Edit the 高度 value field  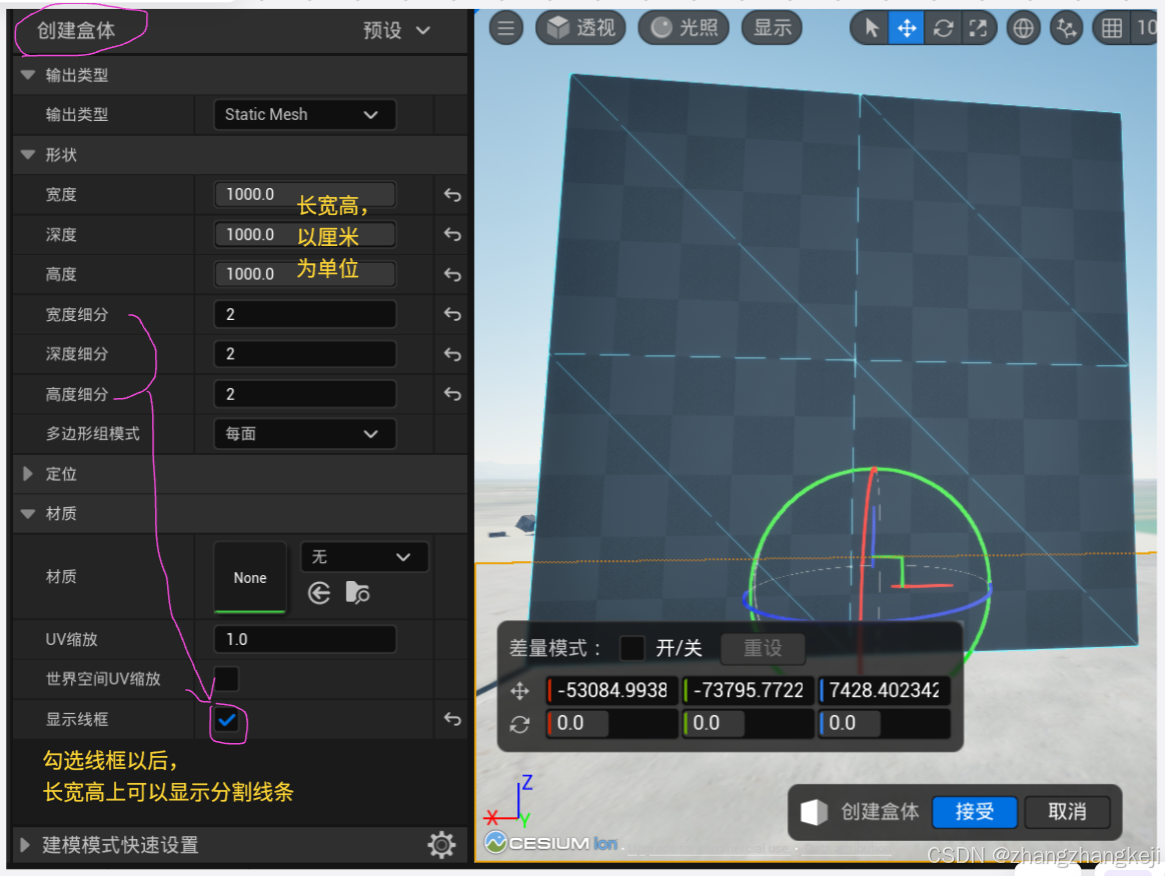(304, 274)
